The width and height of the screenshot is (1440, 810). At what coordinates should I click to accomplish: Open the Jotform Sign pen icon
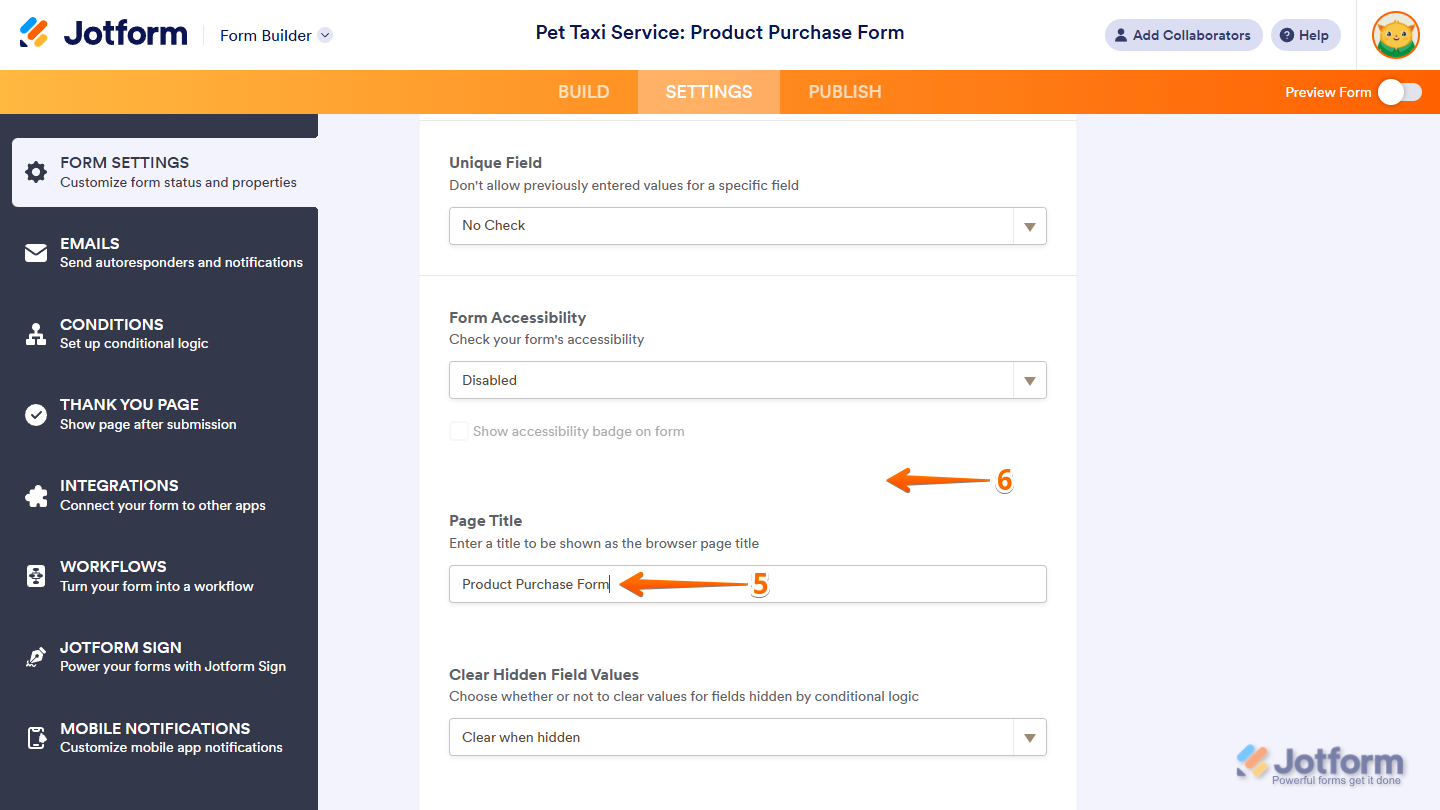pyautogui.click(x=36, y=657)
